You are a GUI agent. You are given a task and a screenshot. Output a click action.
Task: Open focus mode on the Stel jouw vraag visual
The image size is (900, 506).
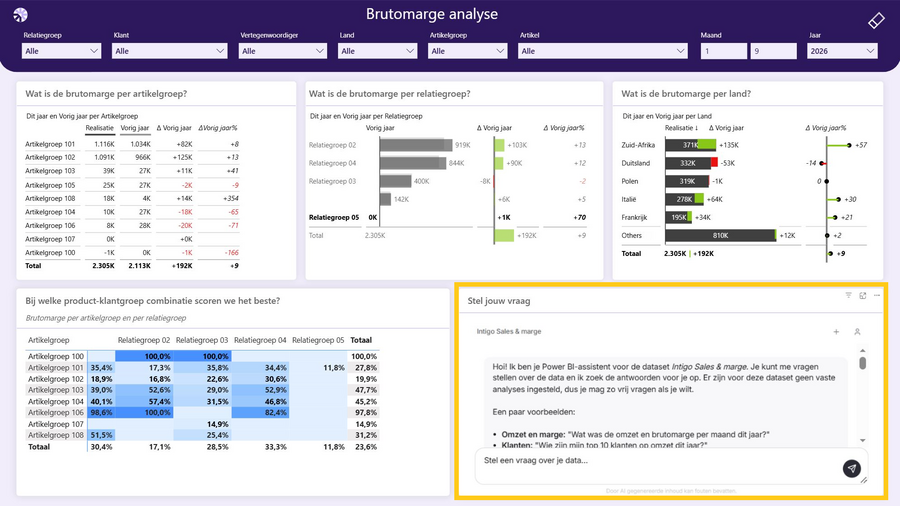click(x=863, y=295)
